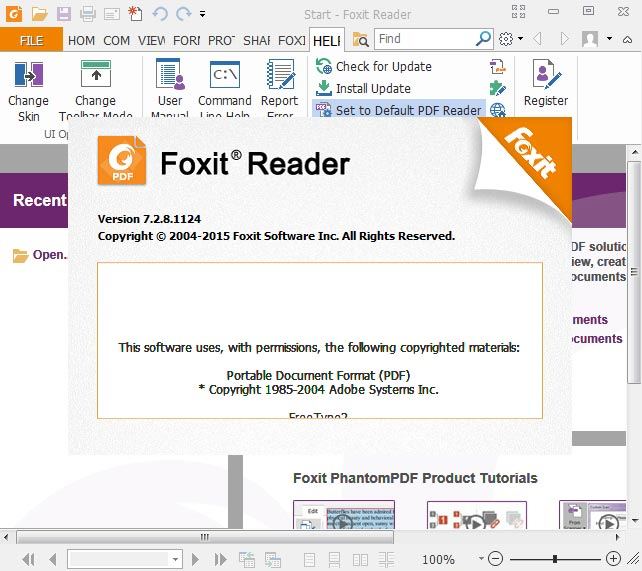The width and height of the screenshot is (642, 571).
Task: Open the page number combo box dropdown
Action: [x=175, y=559]
